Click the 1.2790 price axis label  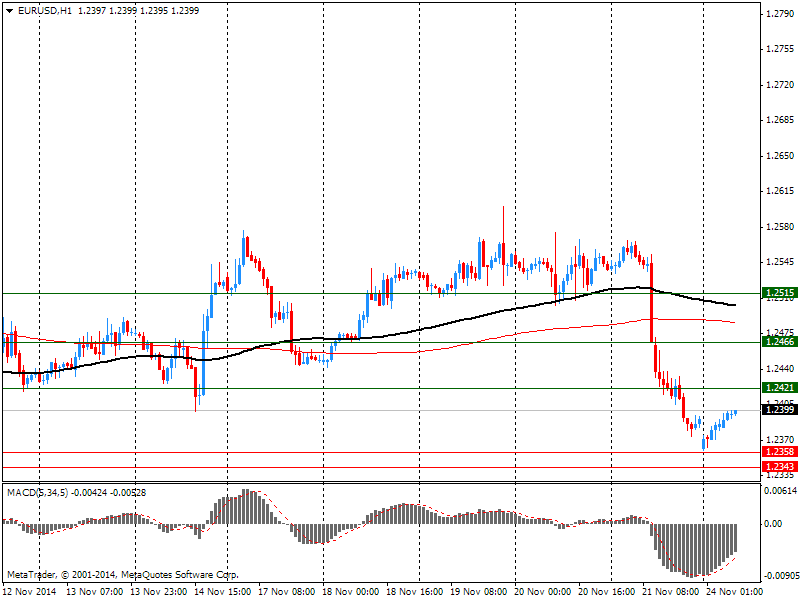[x=780, y=14]
